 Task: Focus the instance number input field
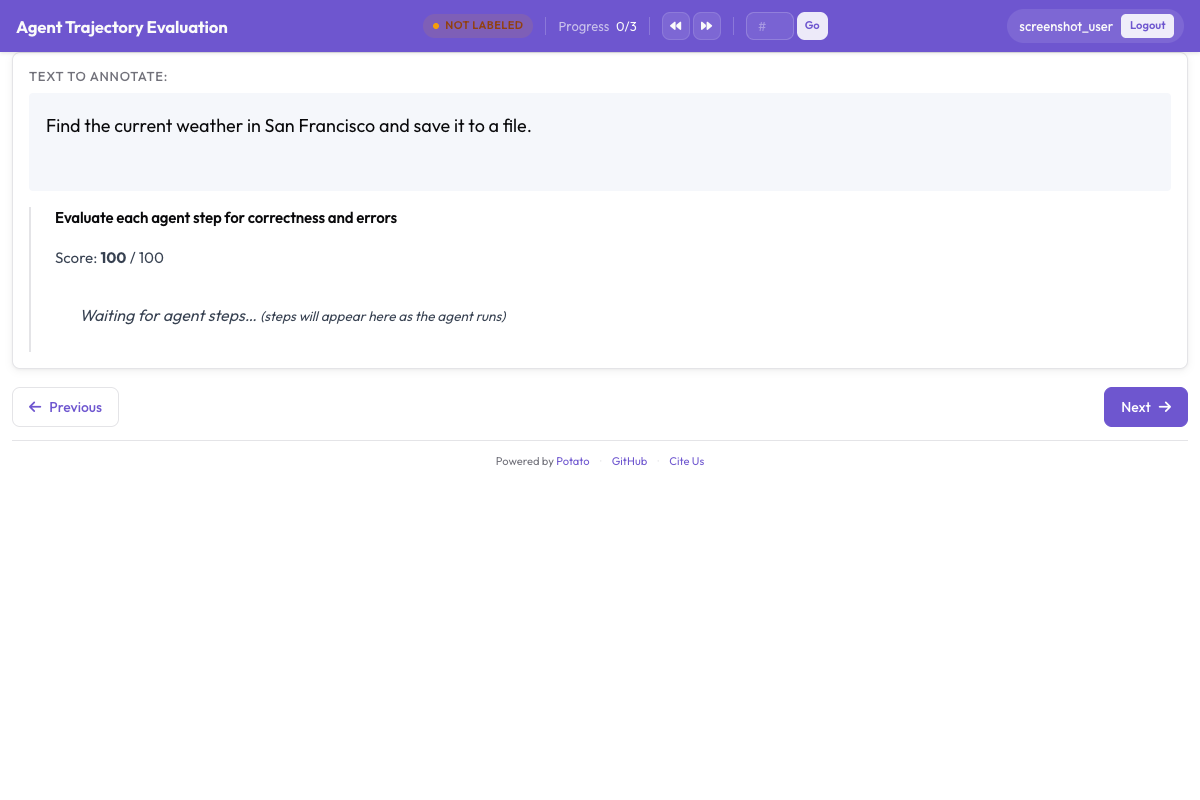coord(769,26)
